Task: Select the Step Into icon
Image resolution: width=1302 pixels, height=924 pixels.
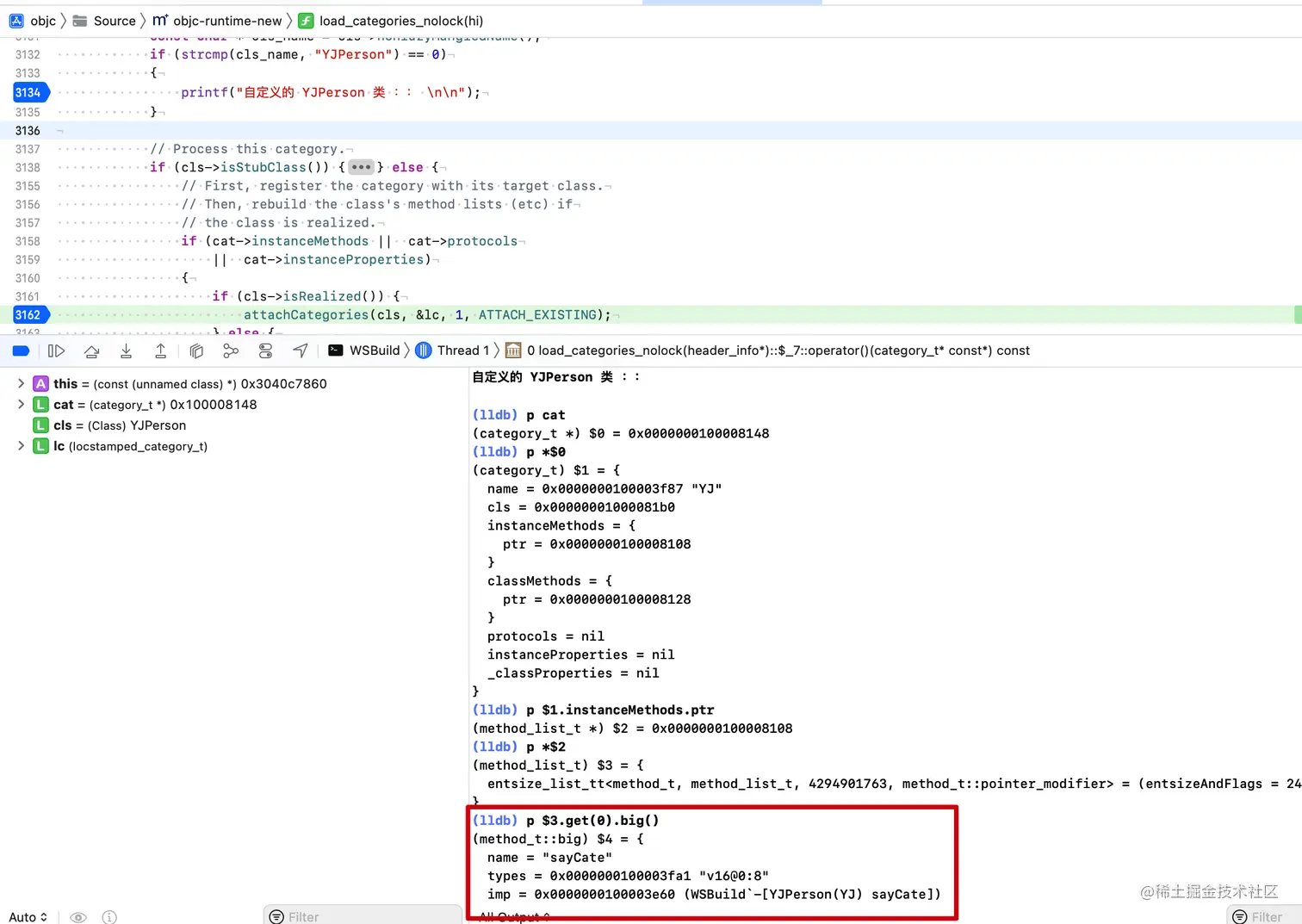Action: pos(126,350)
